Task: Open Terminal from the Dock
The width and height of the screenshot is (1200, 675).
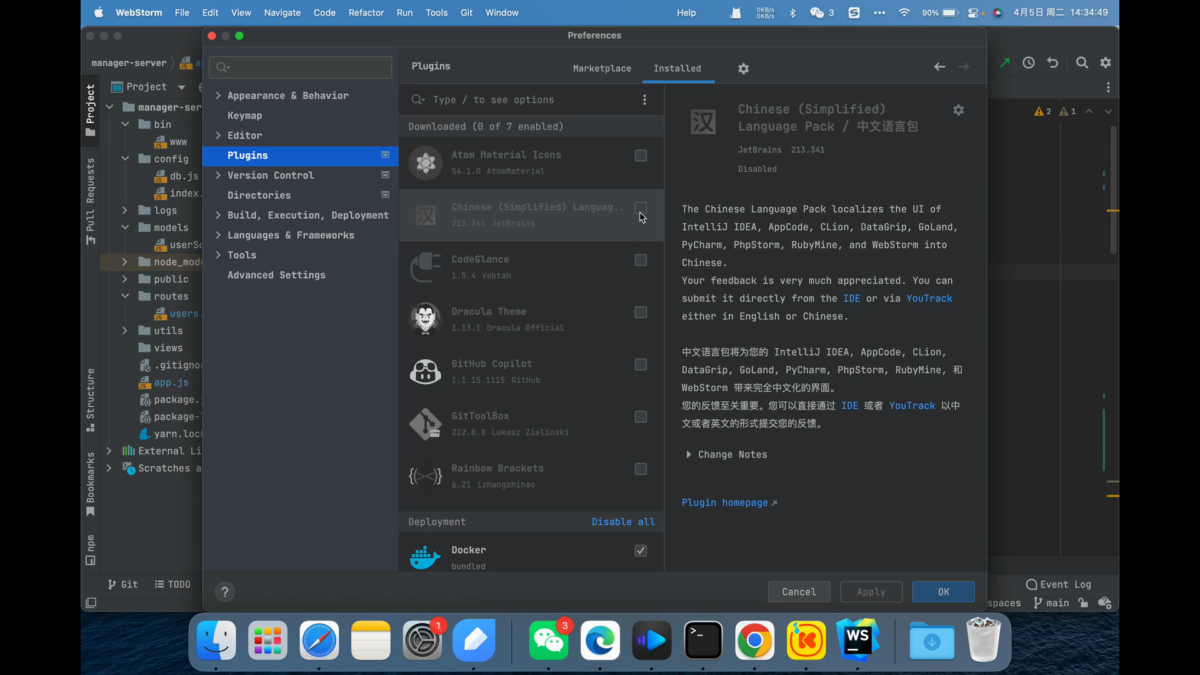Action: pos(703,641)
